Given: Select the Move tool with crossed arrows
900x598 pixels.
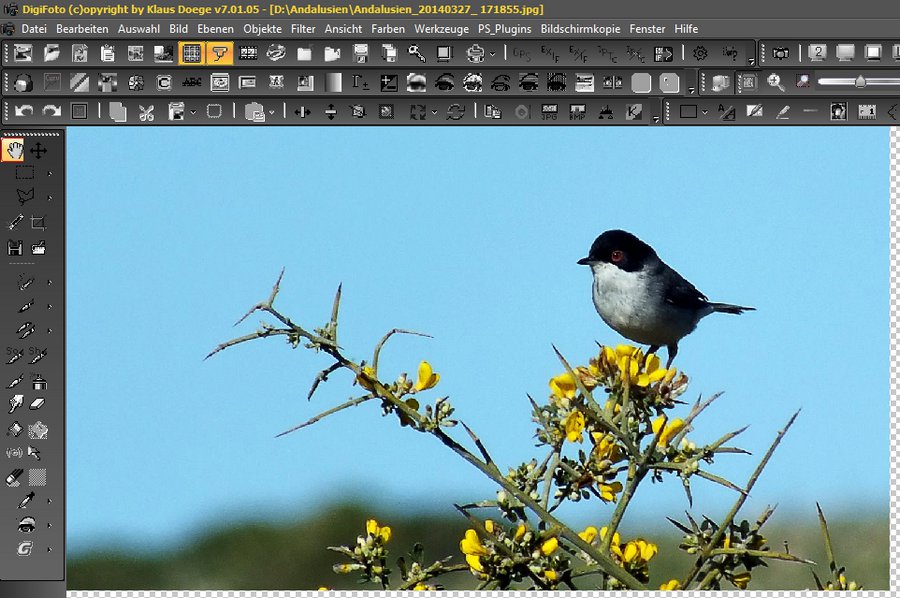Looking at the screenshot, I should tap(38, 151).
